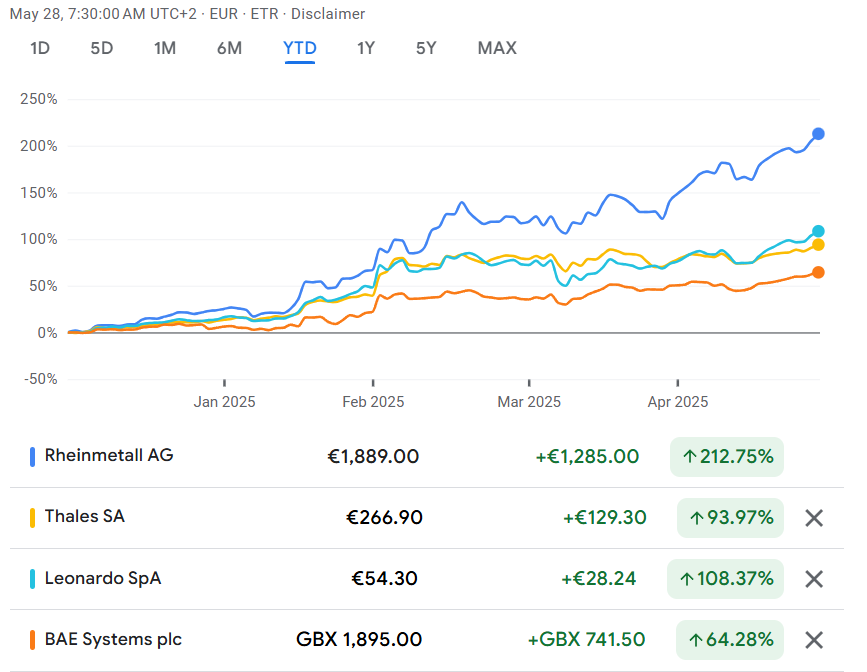The image size is (867, 672).
Task: Click the gain value +GBX 741.50
Action: point(586,639)
